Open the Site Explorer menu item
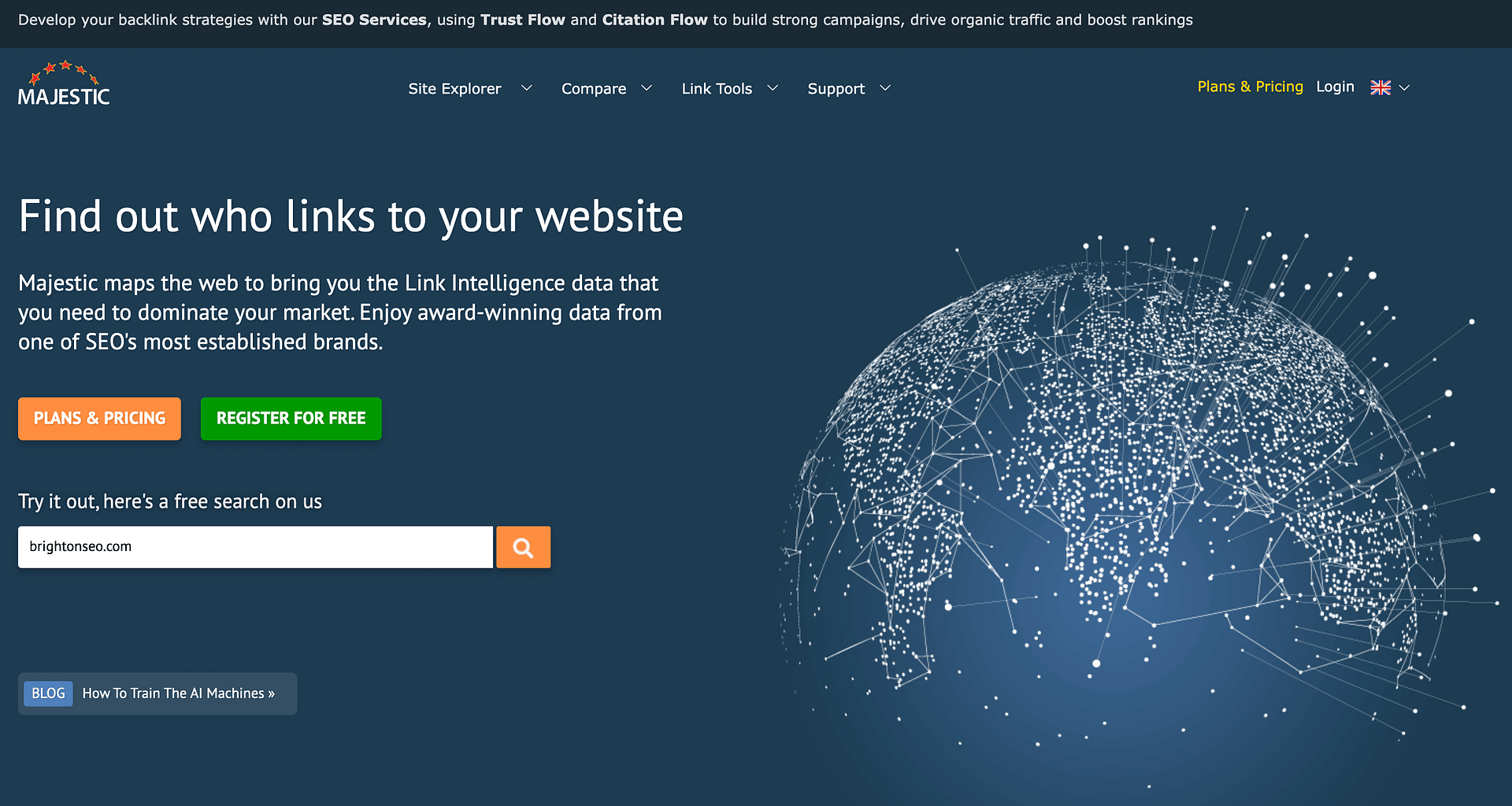 [454, 89]
